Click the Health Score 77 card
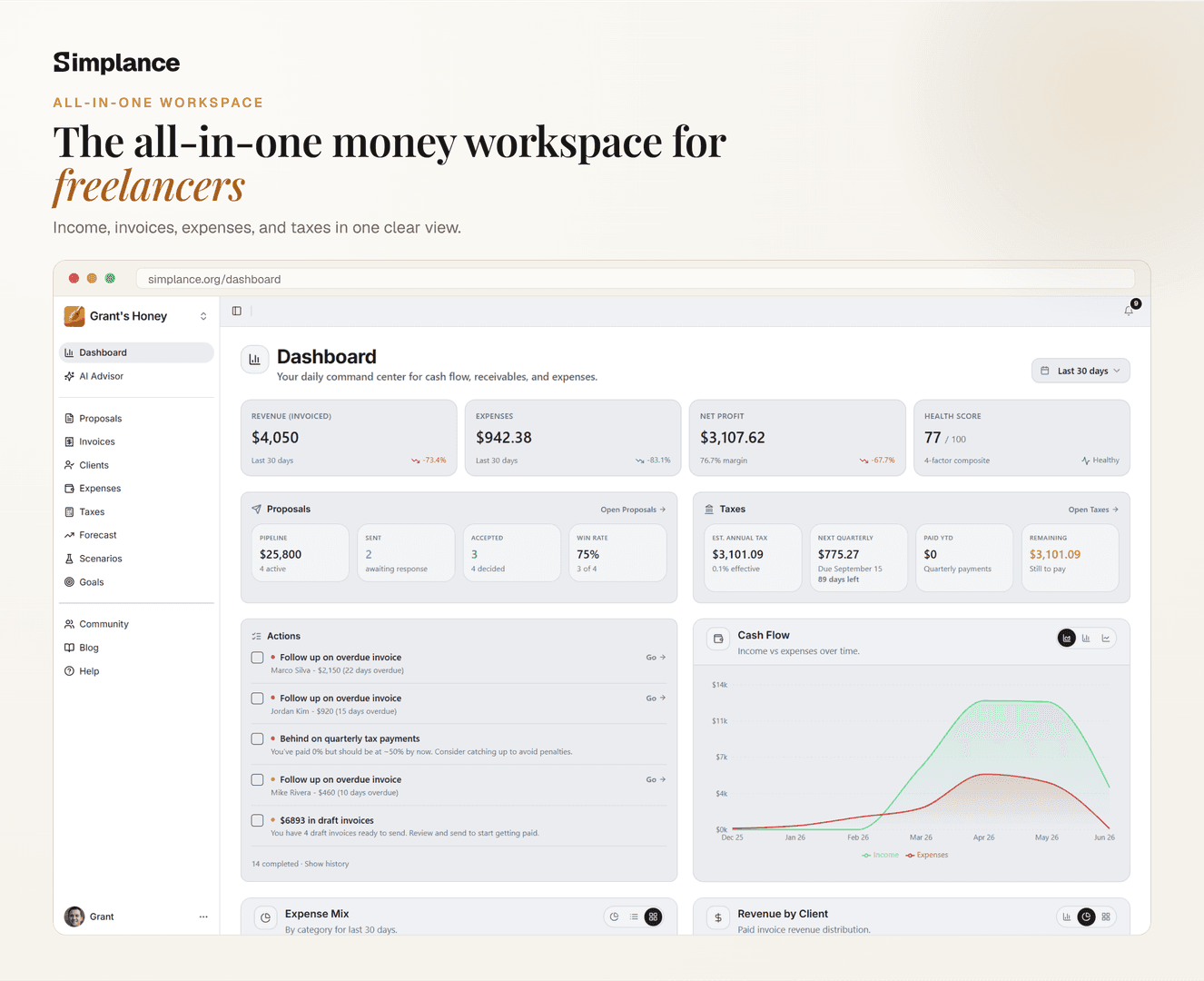 pyautogui.click(x=1021, y=438)
